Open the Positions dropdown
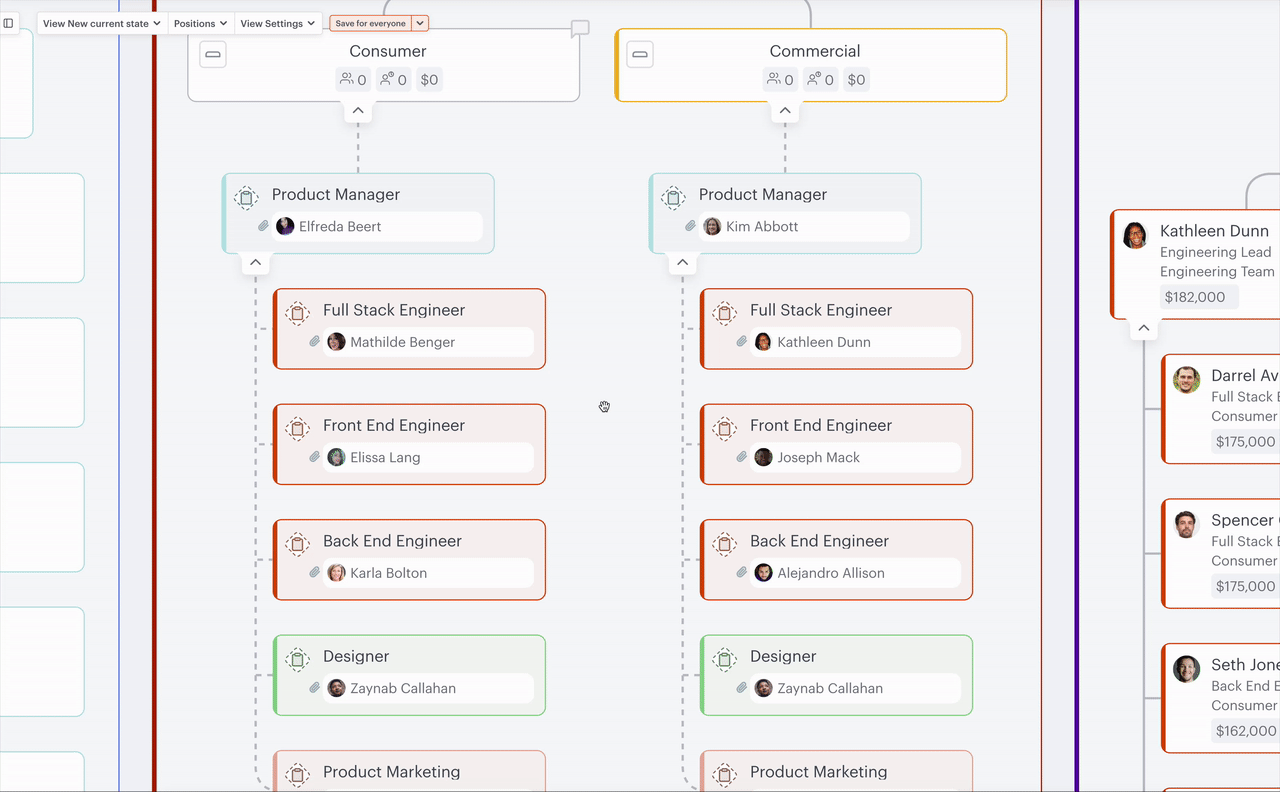The width and height of the screenshot is (1280, 792). pos(200,23)
